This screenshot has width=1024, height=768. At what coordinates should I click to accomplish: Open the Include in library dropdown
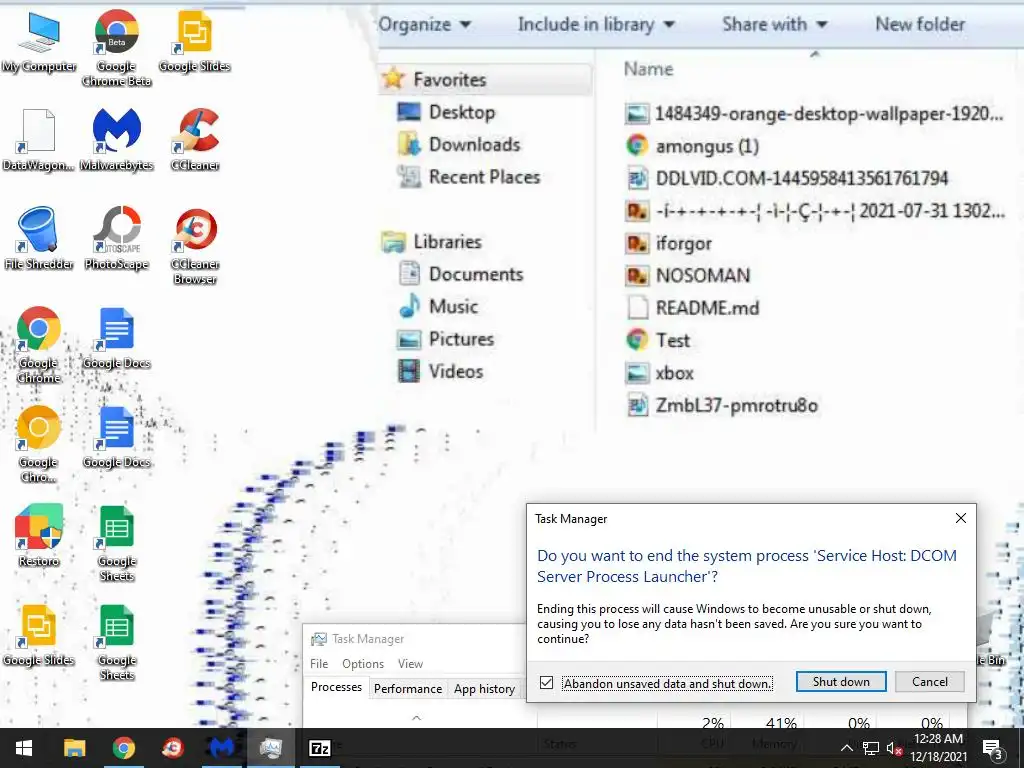coord(596,25)
